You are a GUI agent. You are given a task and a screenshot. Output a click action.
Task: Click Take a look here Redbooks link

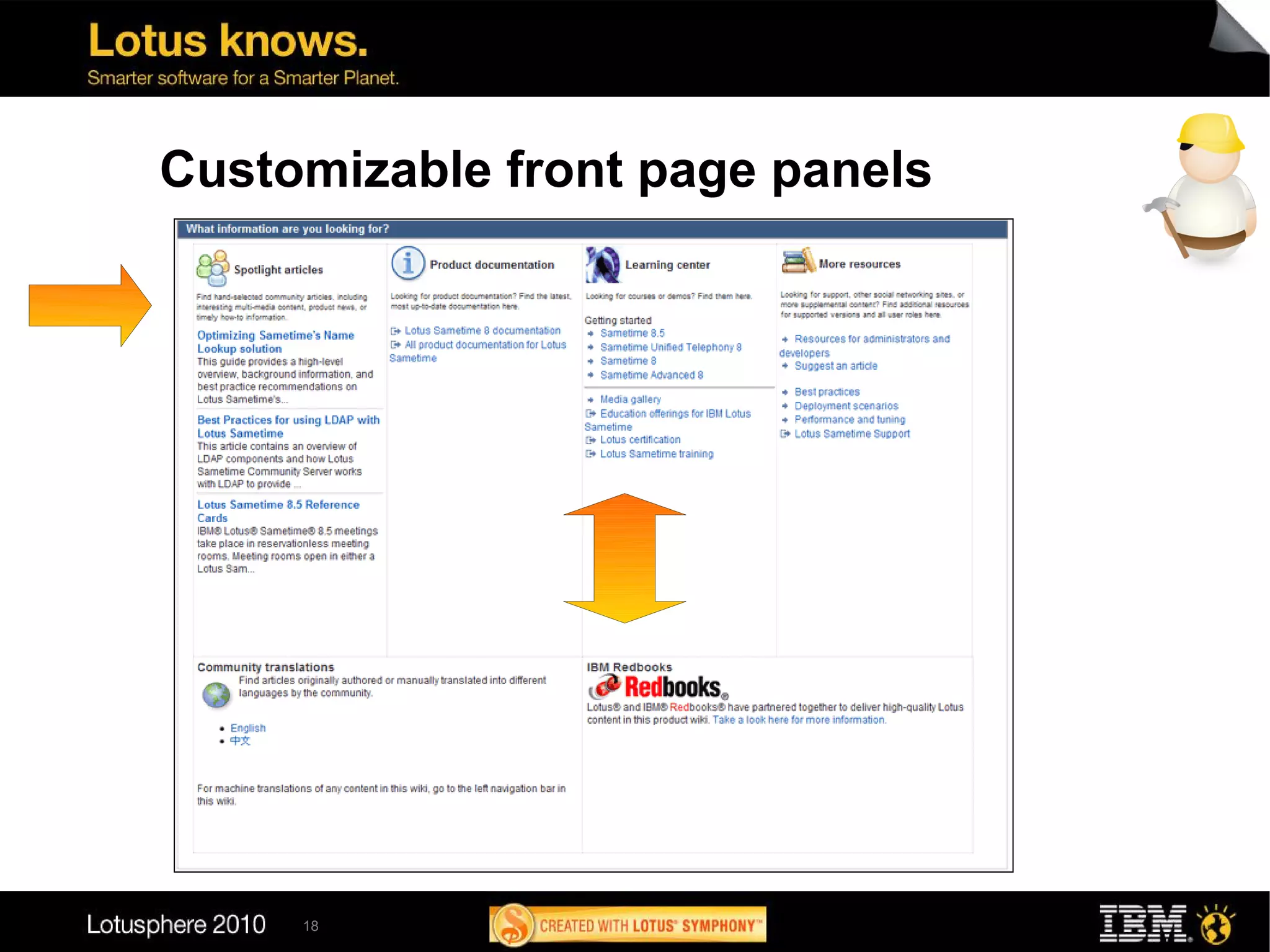pos(799,720)
